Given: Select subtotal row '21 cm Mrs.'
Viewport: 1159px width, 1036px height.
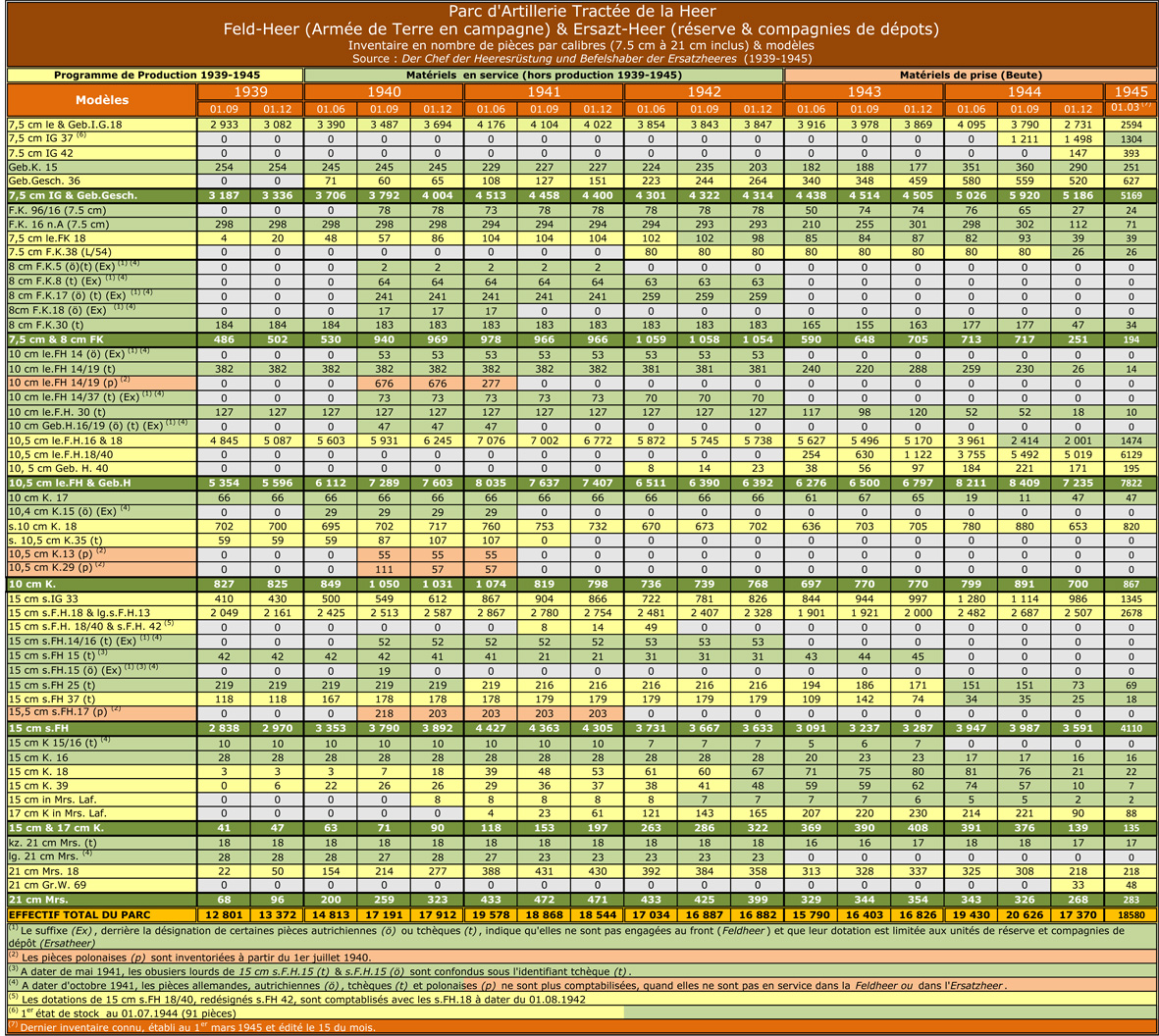Looking at the screenshot, I should (102, 900).
